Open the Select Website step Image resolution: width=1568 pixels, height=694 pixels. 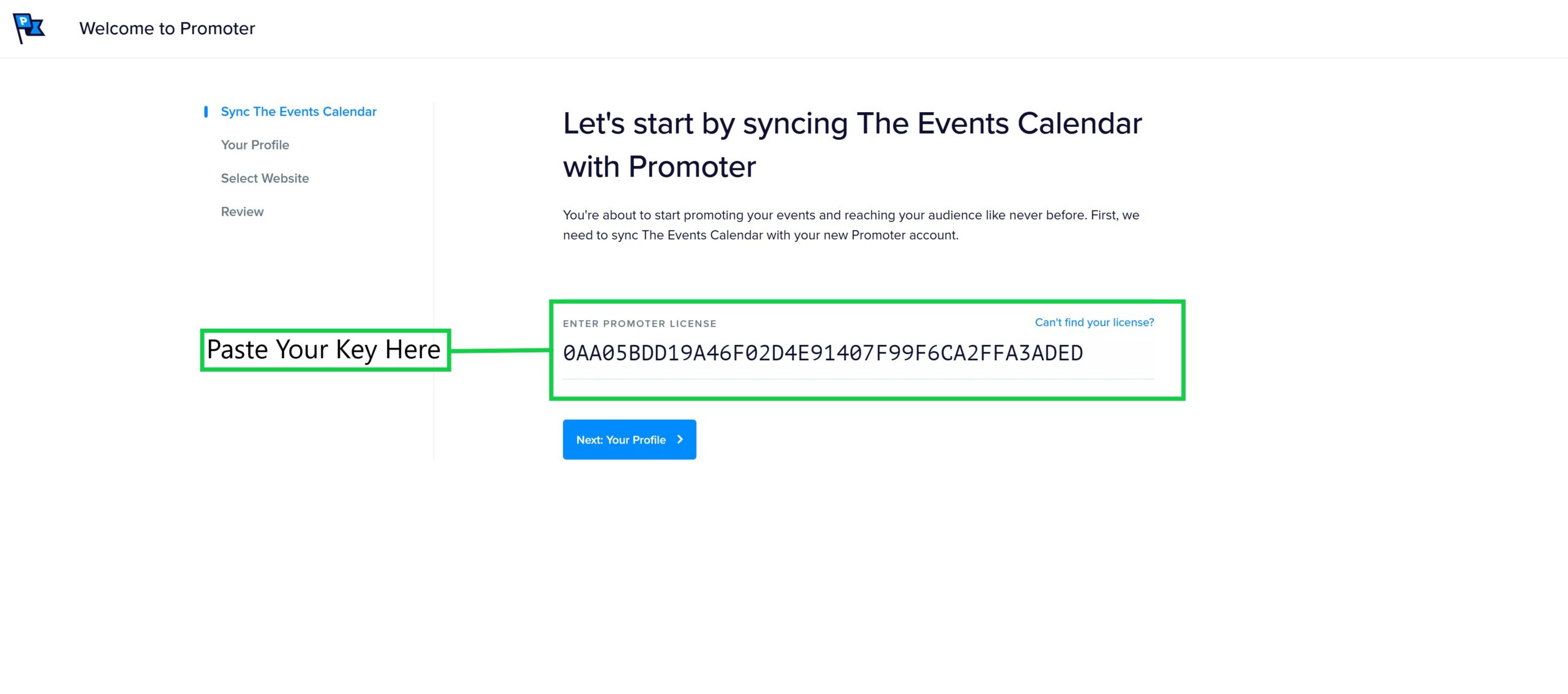coord(265,178)
